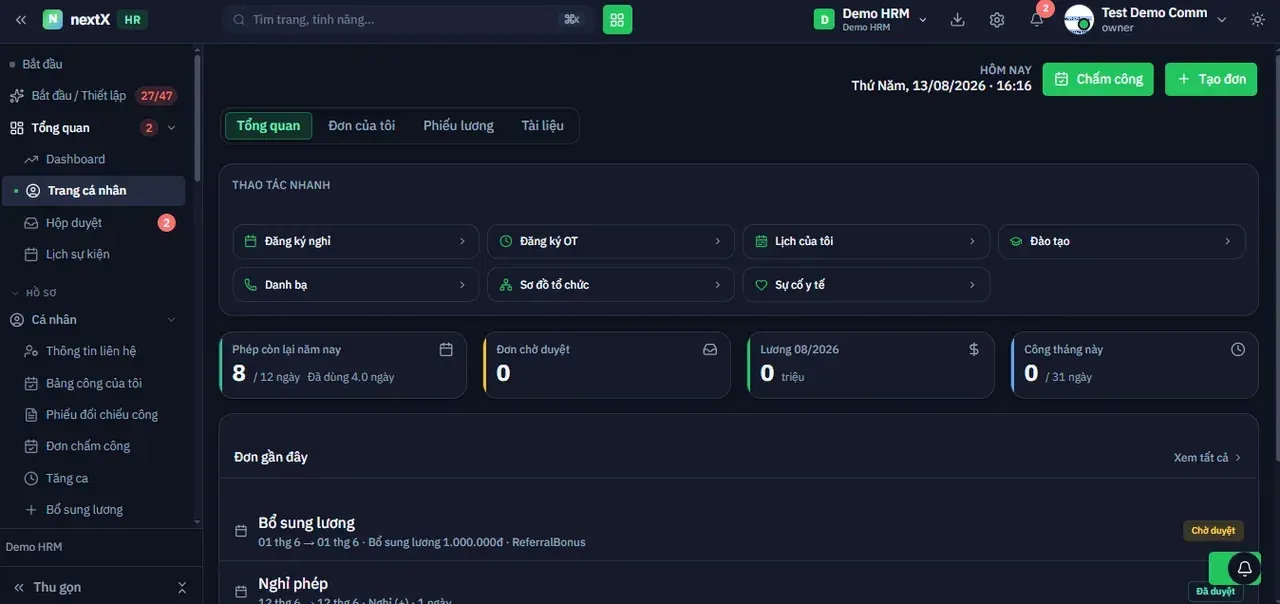Collapse sidebar using top-left double-arrow icon
Screen dimensions: 1280x604
[21, 19]
